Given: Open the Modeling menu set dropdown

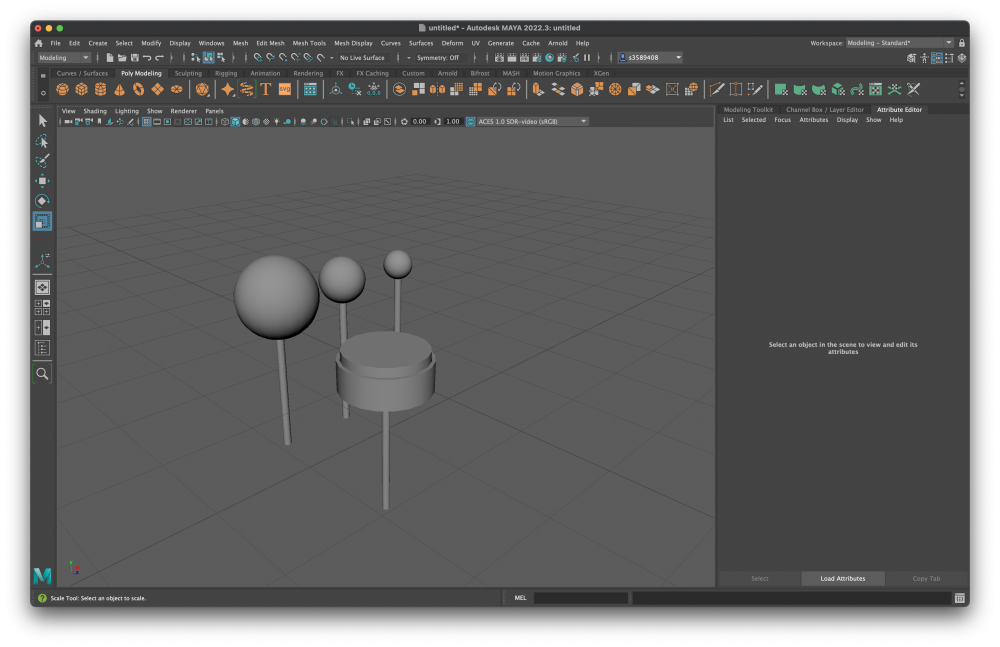Looking at the screenshot, I should click(65, 58).
